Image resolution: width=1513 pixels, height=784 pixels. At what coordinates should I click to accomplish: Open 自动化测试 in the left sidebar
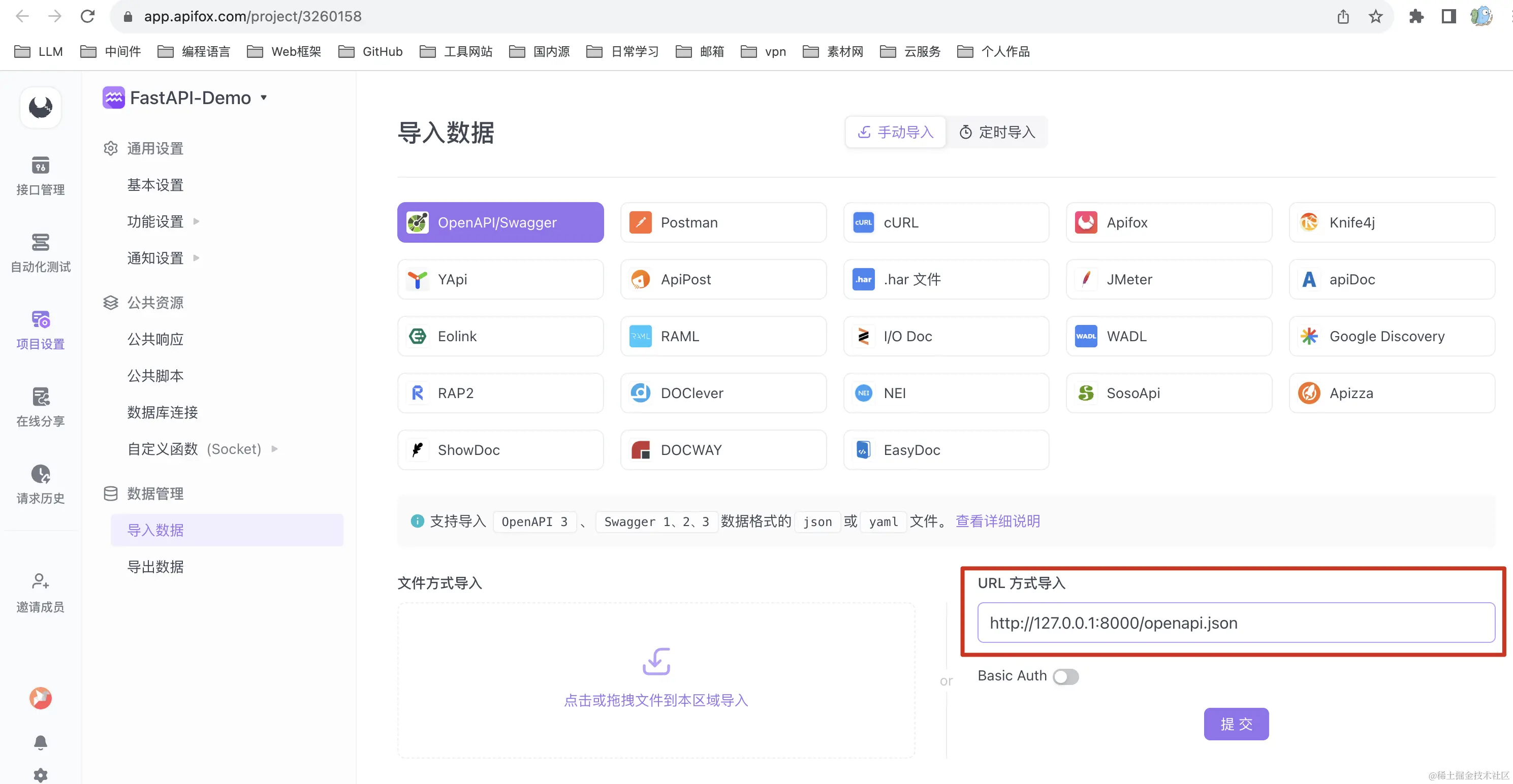[40, 253]
